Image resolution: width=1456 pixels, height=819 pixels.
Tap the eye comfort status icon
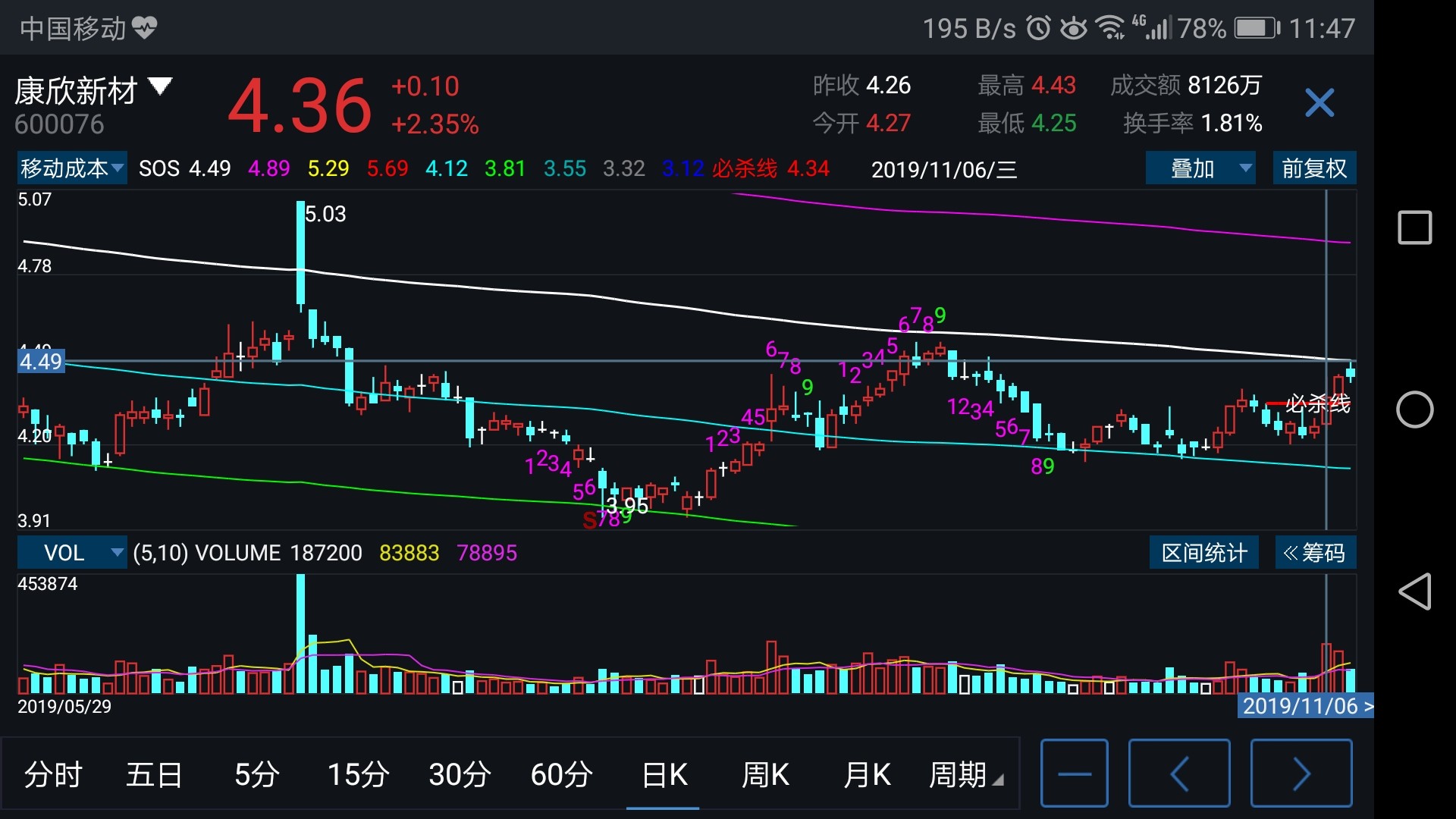point(1074,29)
